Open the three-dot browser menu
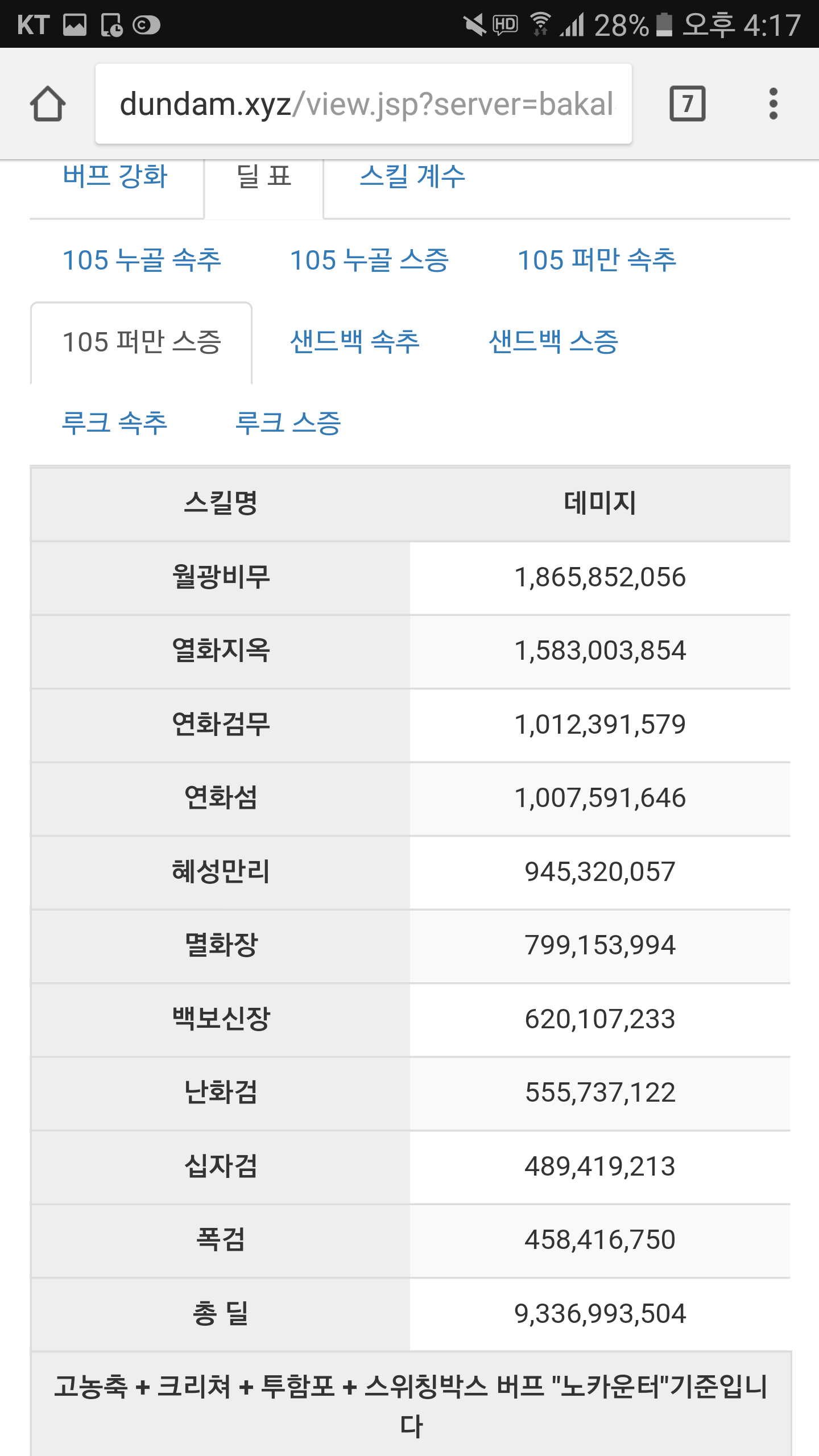Image resolution: width=819 pixels, height=1456 pixels. click(x=773, y=104)
